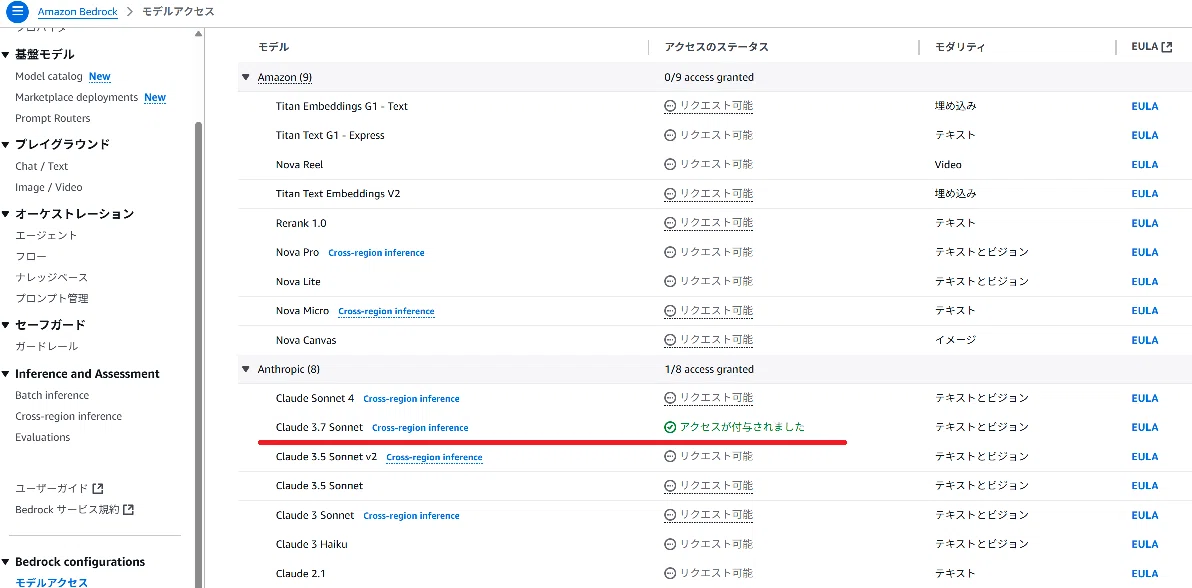Click the Nova Canvas model name
The width and height of the screenshot is (1192, 588).
pos(306,340)
